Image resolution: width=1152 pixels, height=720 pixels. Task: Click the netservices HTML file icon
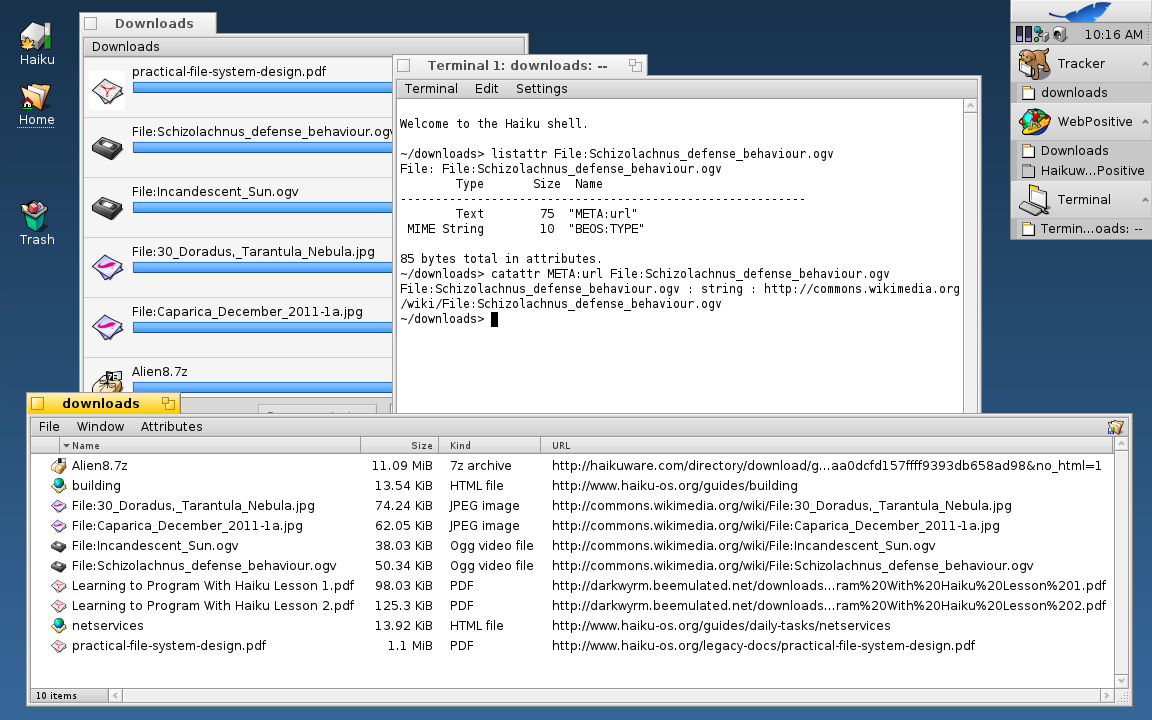point(59,626)
